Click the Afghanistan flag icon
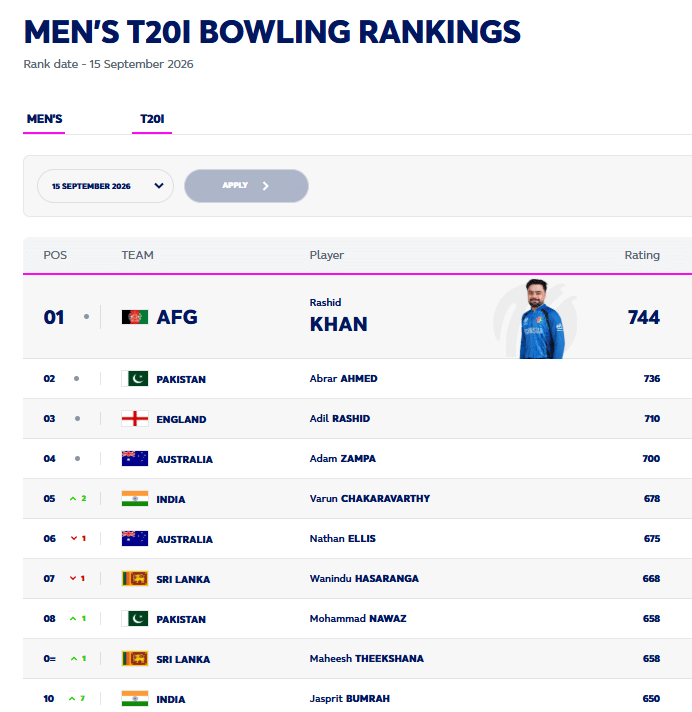Screen dimensions: 692x712 pos(135,317)
